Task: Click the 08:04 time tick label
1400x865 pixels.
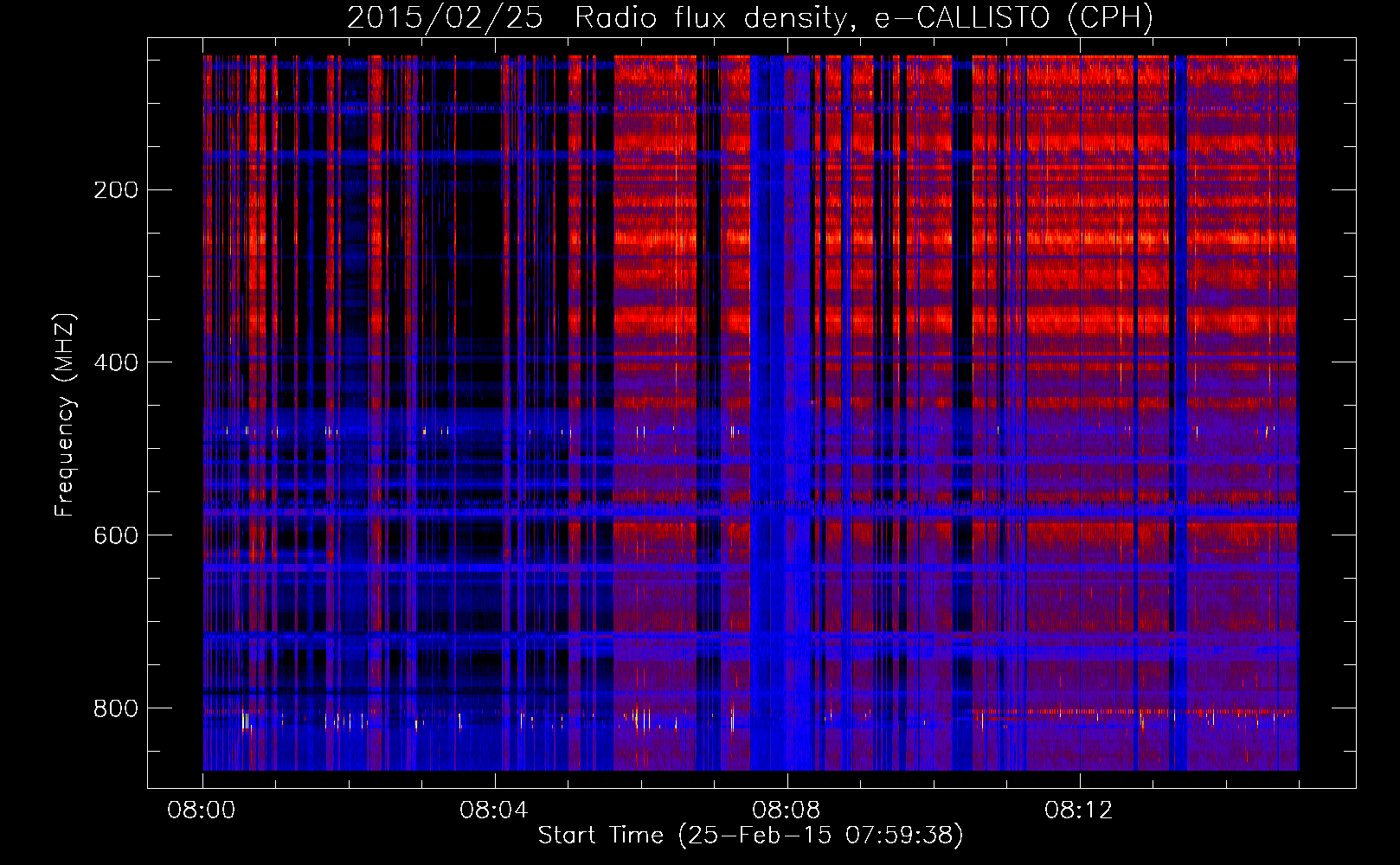Action: click(x=494, y=811)
